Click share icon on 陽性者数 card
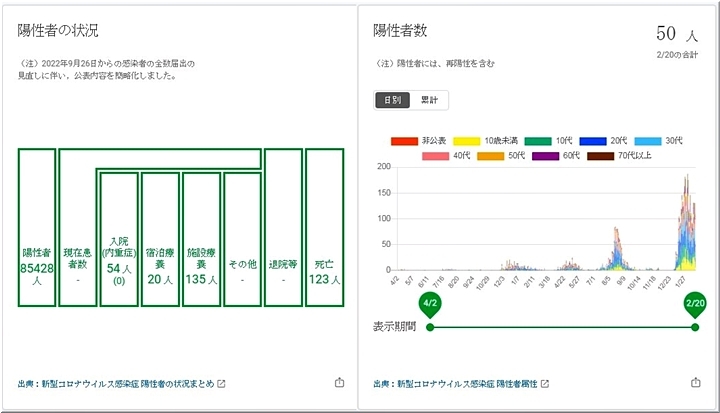The width and height of the screenshot is (720, 413). tap(695, 383)
